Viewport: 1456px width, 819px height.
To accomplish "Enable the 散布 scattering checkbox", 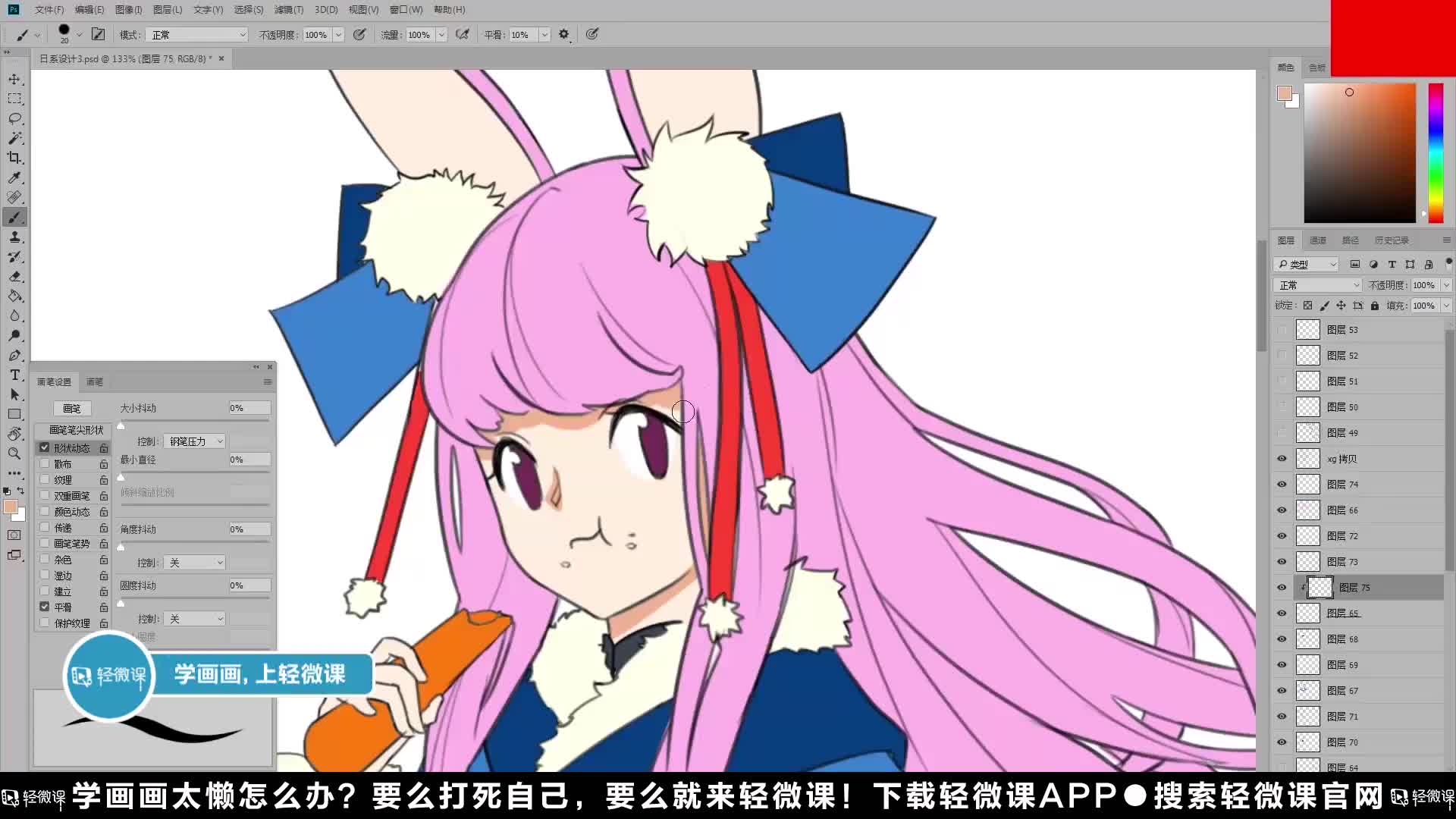I will [45, 463].
